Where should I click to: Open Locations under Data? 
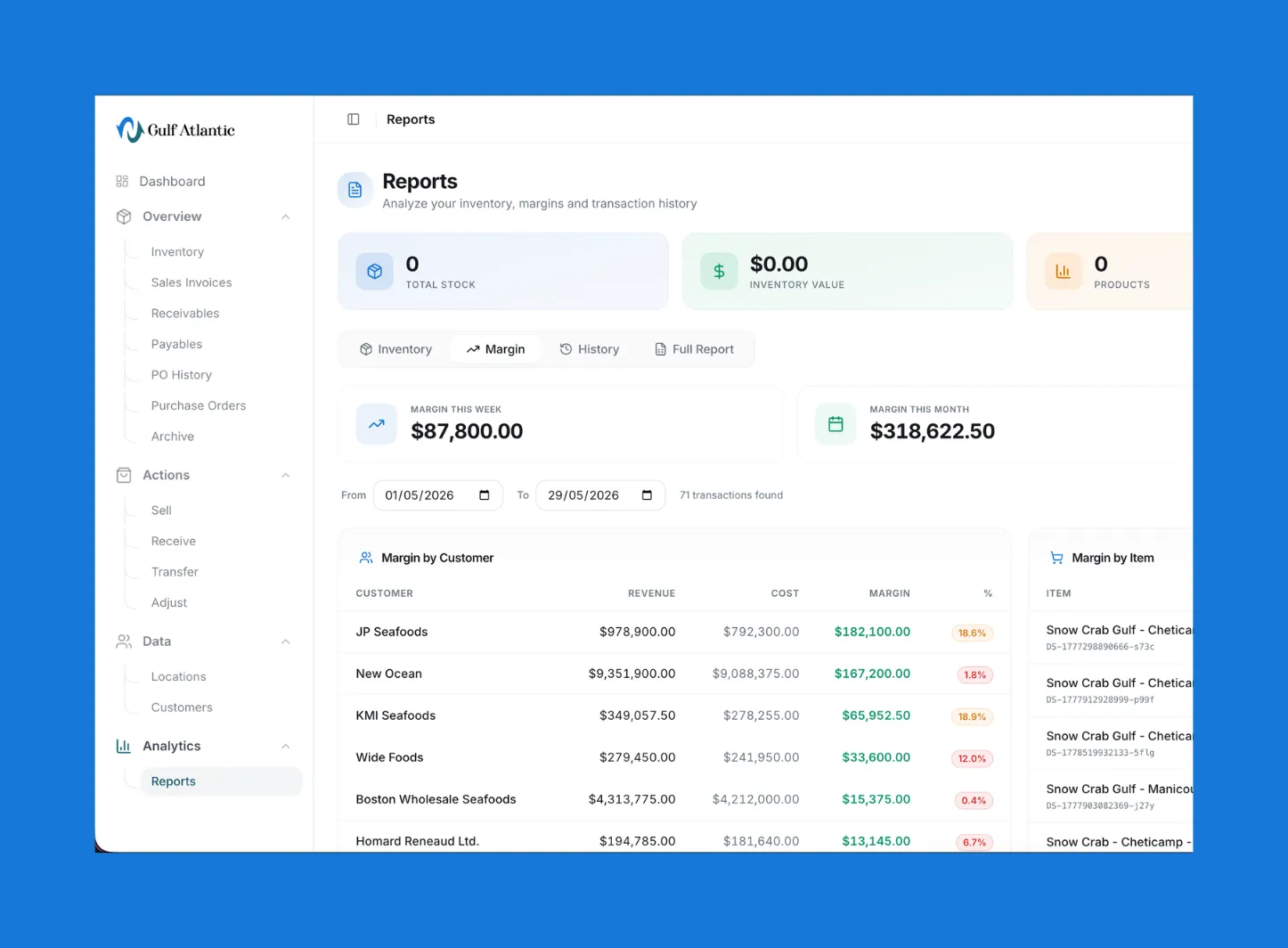[x=178, y=676]
